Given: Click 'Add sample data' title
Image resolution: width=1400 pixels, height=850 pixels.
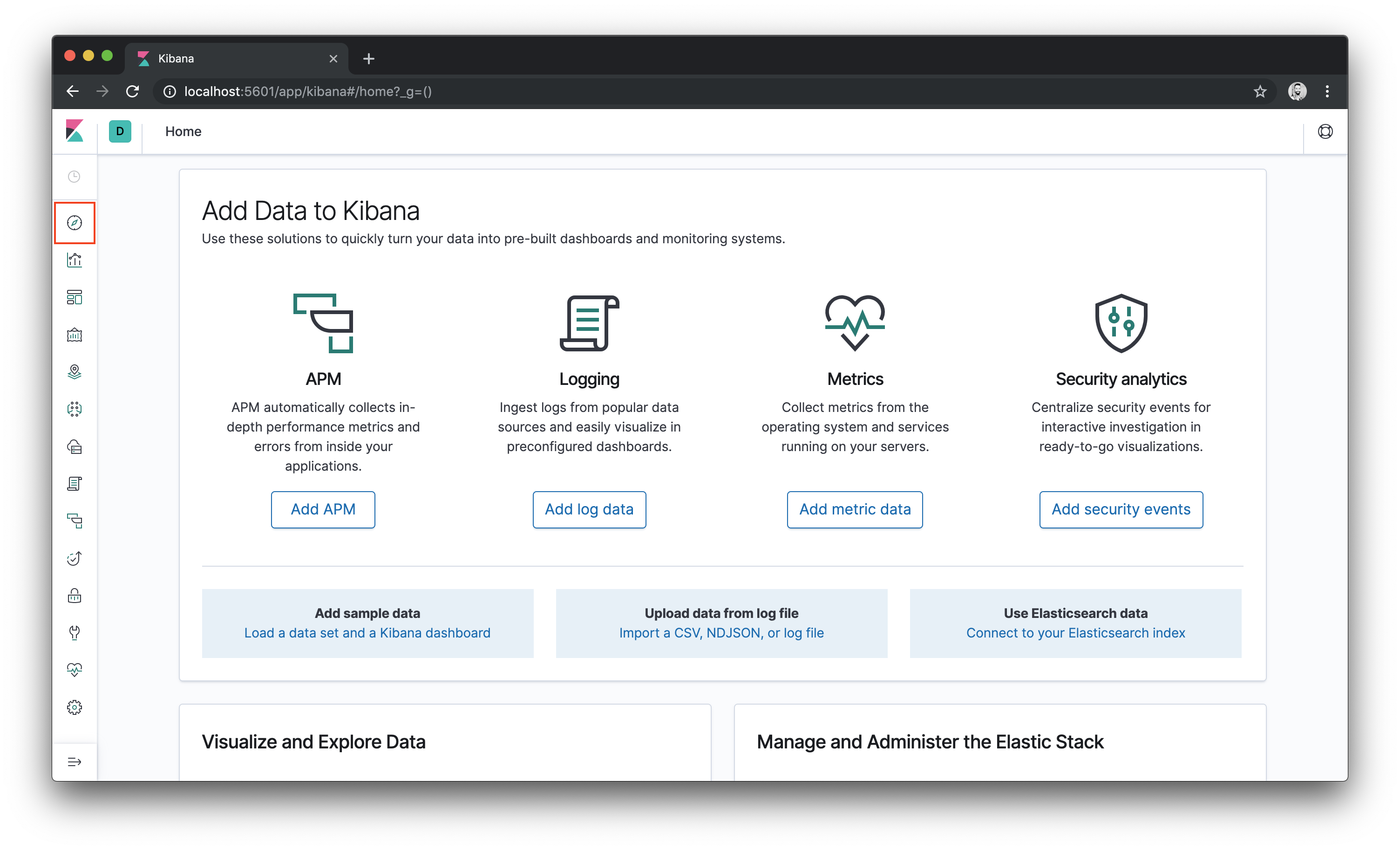Looking at the screenshot, I should [367, 613].
